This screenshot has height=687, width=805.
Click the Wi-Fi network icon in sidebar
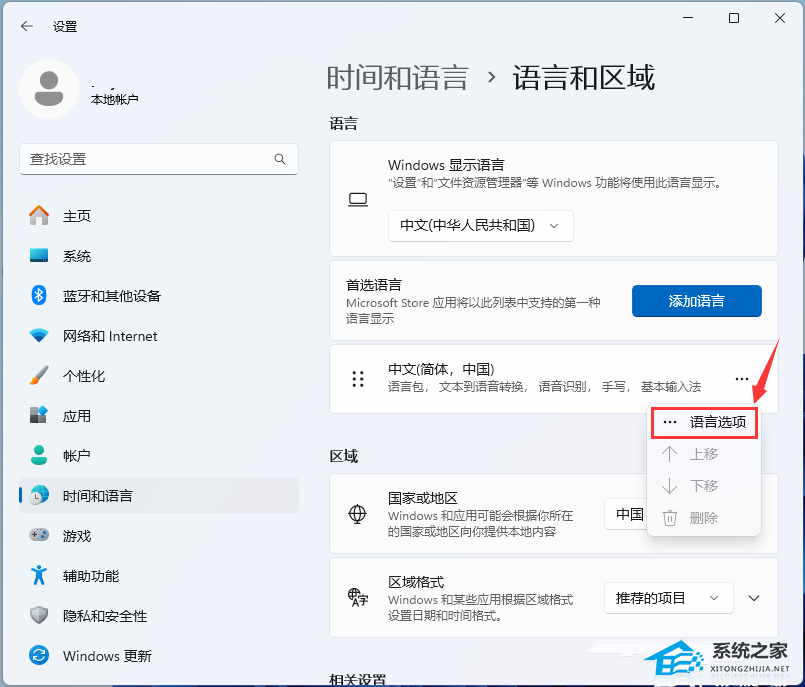pyautogui.click(x=39, y=336)
